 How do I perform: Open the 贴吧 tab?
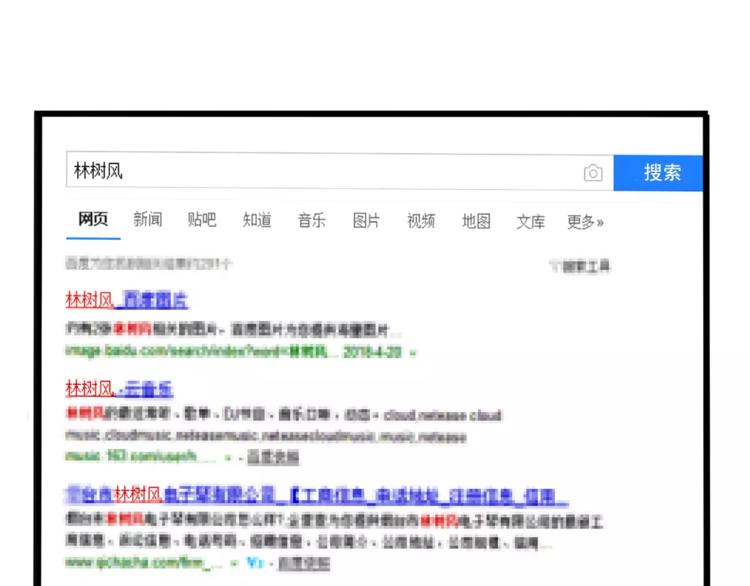(x=202, y=221)
